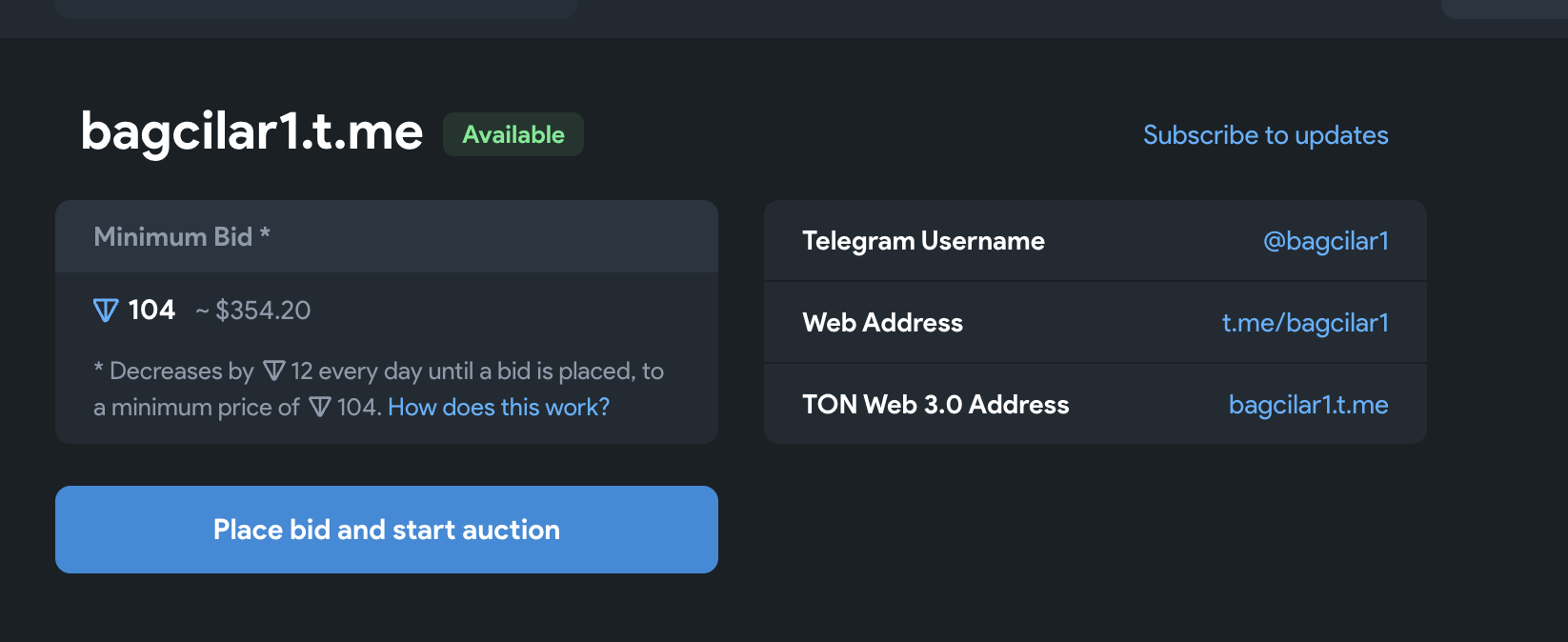Open the t.me/bagcilar1 web address link
Image resolution: width=1568 pixels, height=642 pixels.
point(1305,323)
